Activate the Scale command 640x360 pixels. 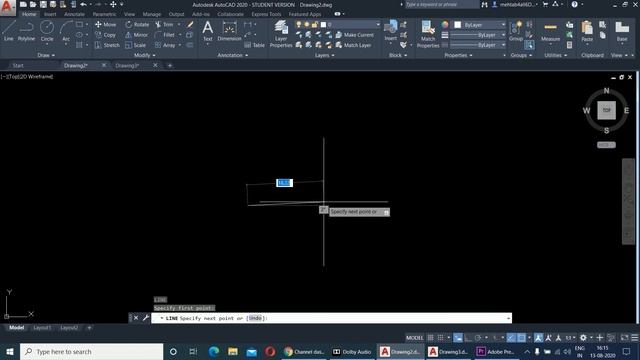pyautogui.click(x=136, y=45)
